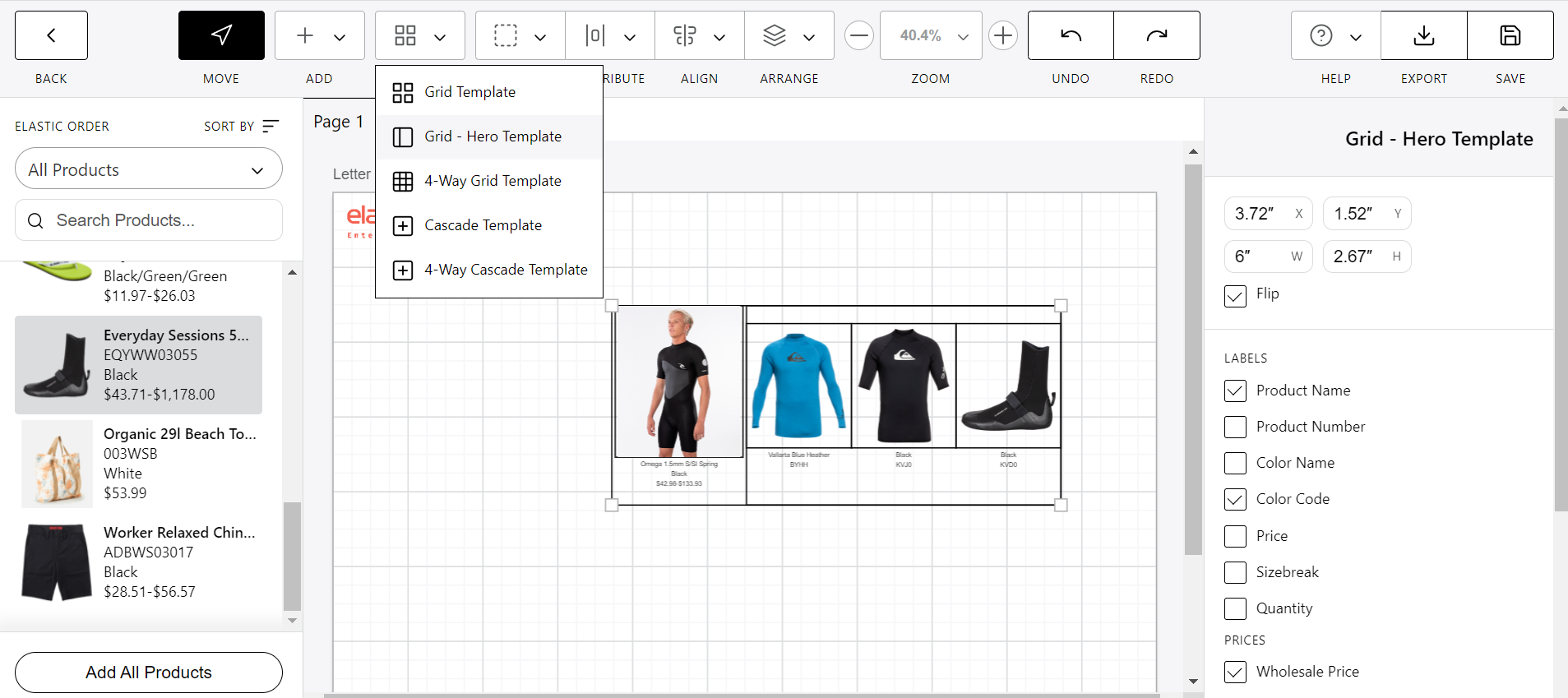Toggle the Flip checkbox
Viewport: 1568px width, 698px height.
click(1235, 296)
